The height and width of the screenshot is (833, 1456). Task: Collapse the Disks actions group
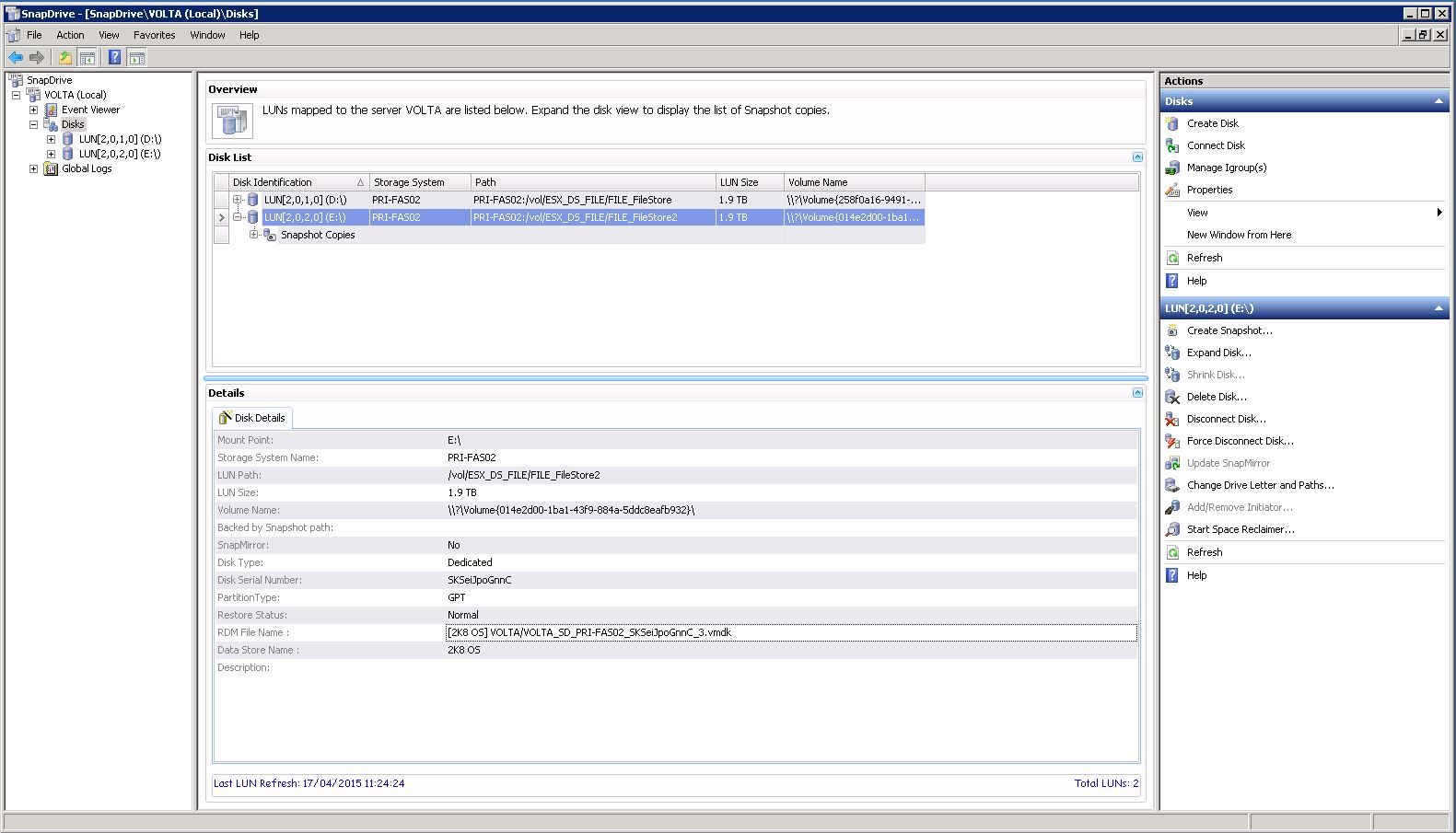[x=1439, y=101]
